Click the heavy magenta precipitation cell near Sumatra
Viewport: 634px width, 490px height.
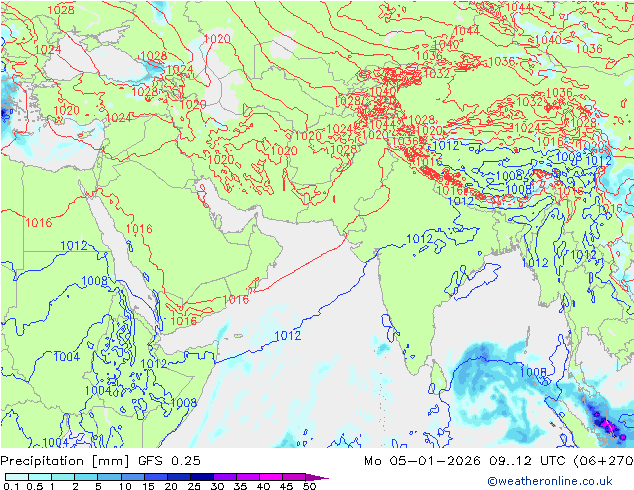click(x=608, y=425)
